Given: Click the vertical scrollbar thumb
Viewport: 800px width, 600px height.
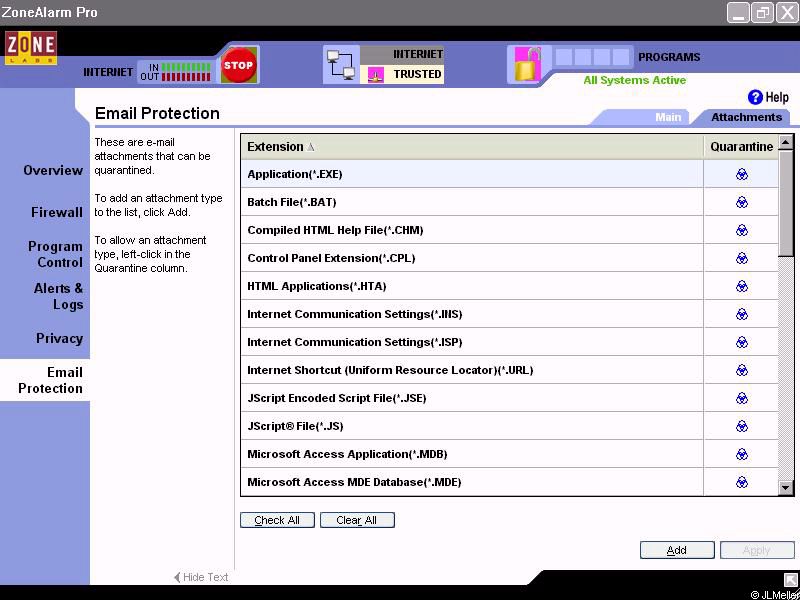Looking at the screenshot, I should pos(786,203).
